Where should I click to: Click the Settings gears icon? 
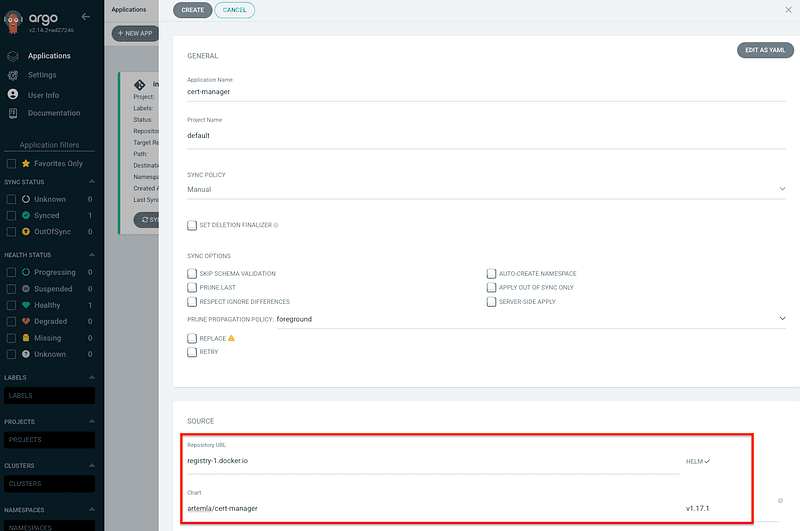point(13,75)
